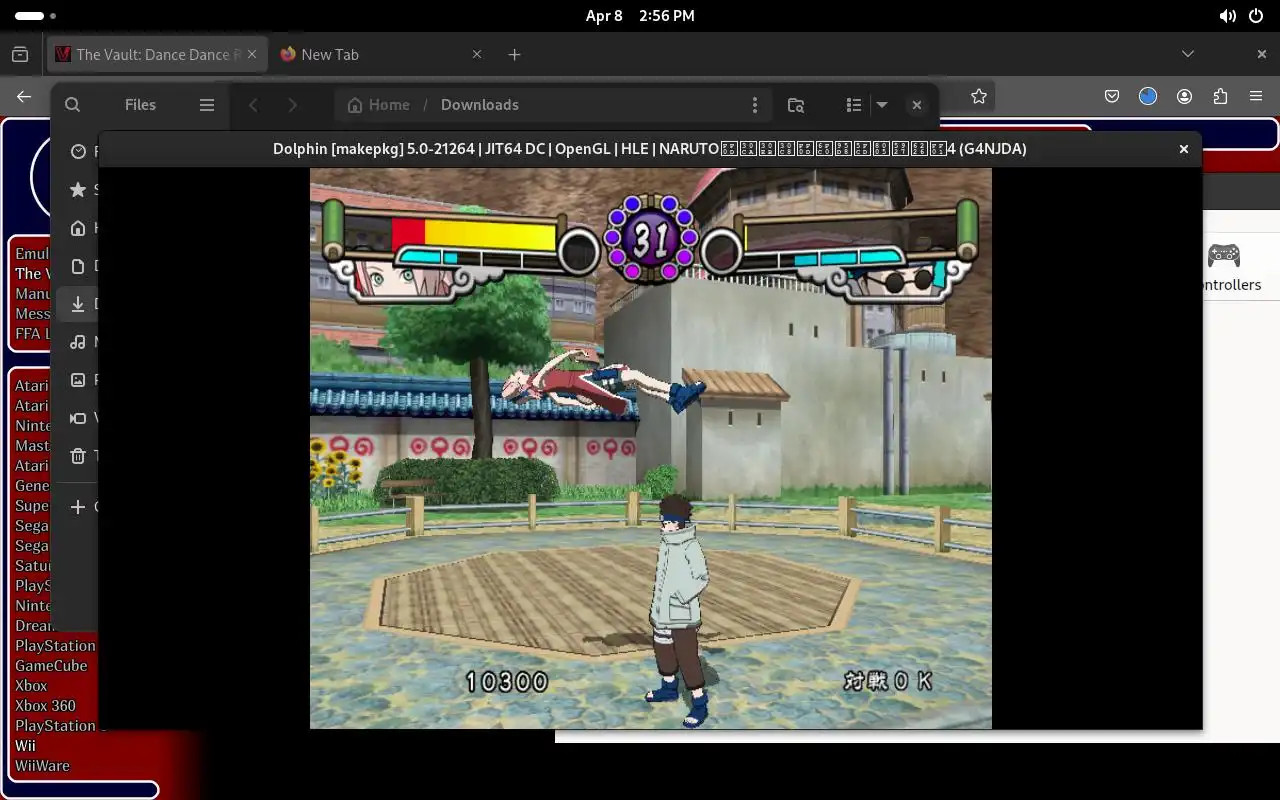Image resolution: width=1280 pixels, height=800 pixels.
Task: Open the PlayStation link in the site sidebar
Action: tap(55, 646)
